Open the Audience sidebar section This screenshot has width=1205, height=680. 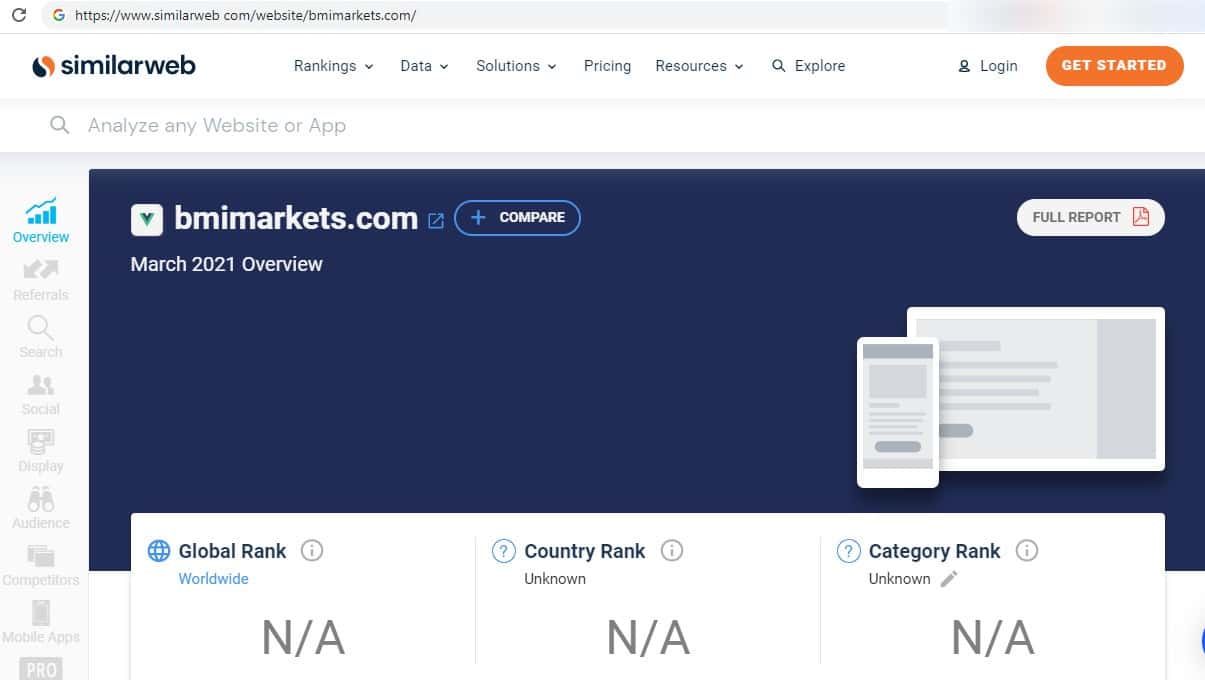[x=41, y=508]
